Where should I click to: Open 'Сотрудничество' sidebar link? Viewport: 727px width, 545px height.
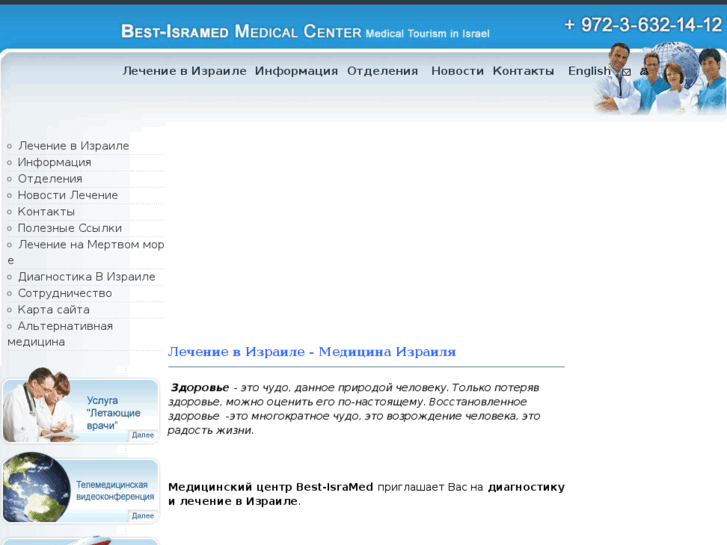pos(64,293)
